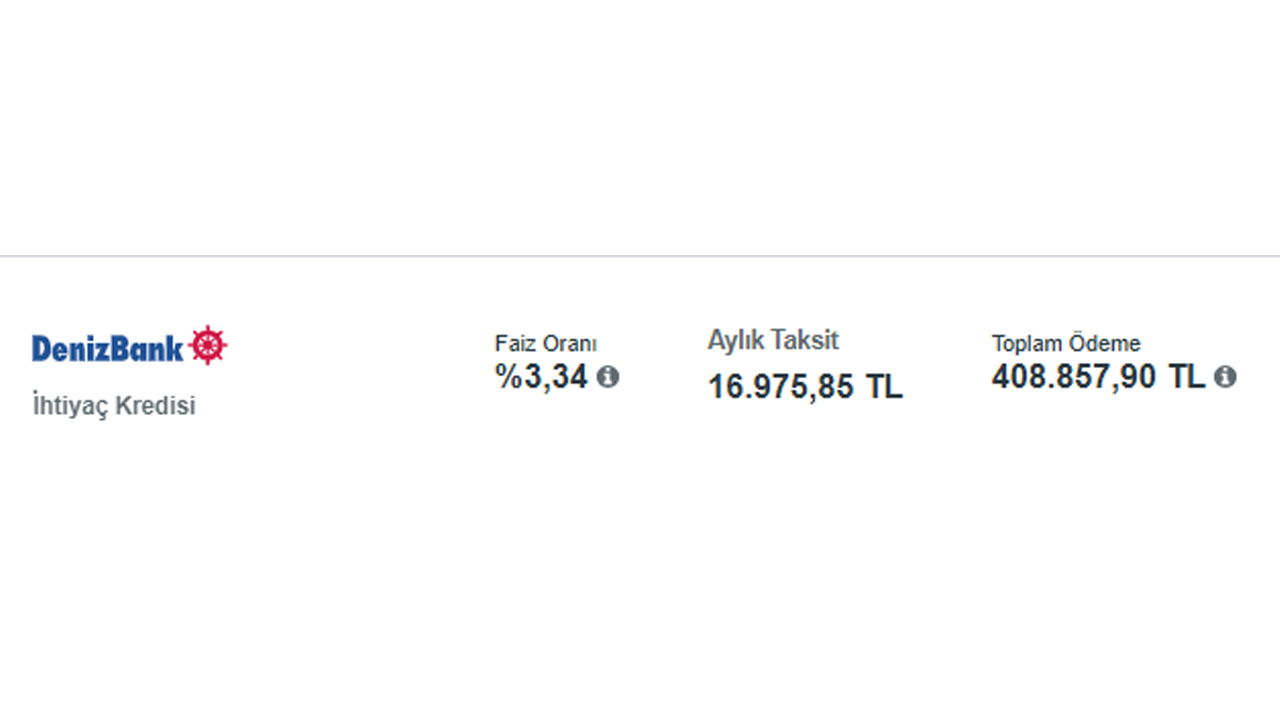Image resolution: width=1280 pixels, height=720 pixels.
Task: Click the Toplam Ödeme label
Action: 1065,344
